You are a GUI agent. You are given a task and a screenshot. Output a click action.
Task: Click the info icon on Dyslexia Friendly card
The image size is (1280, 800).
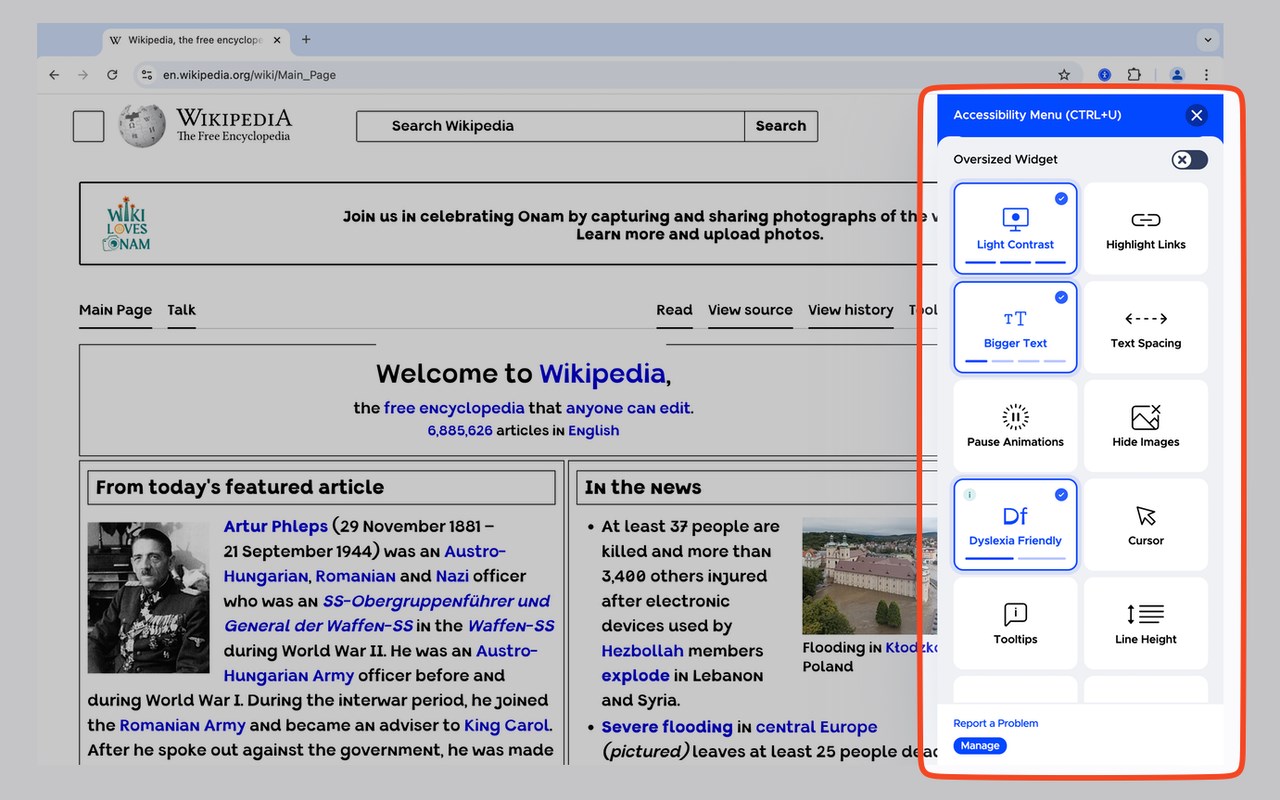click(x=969, y=494)
